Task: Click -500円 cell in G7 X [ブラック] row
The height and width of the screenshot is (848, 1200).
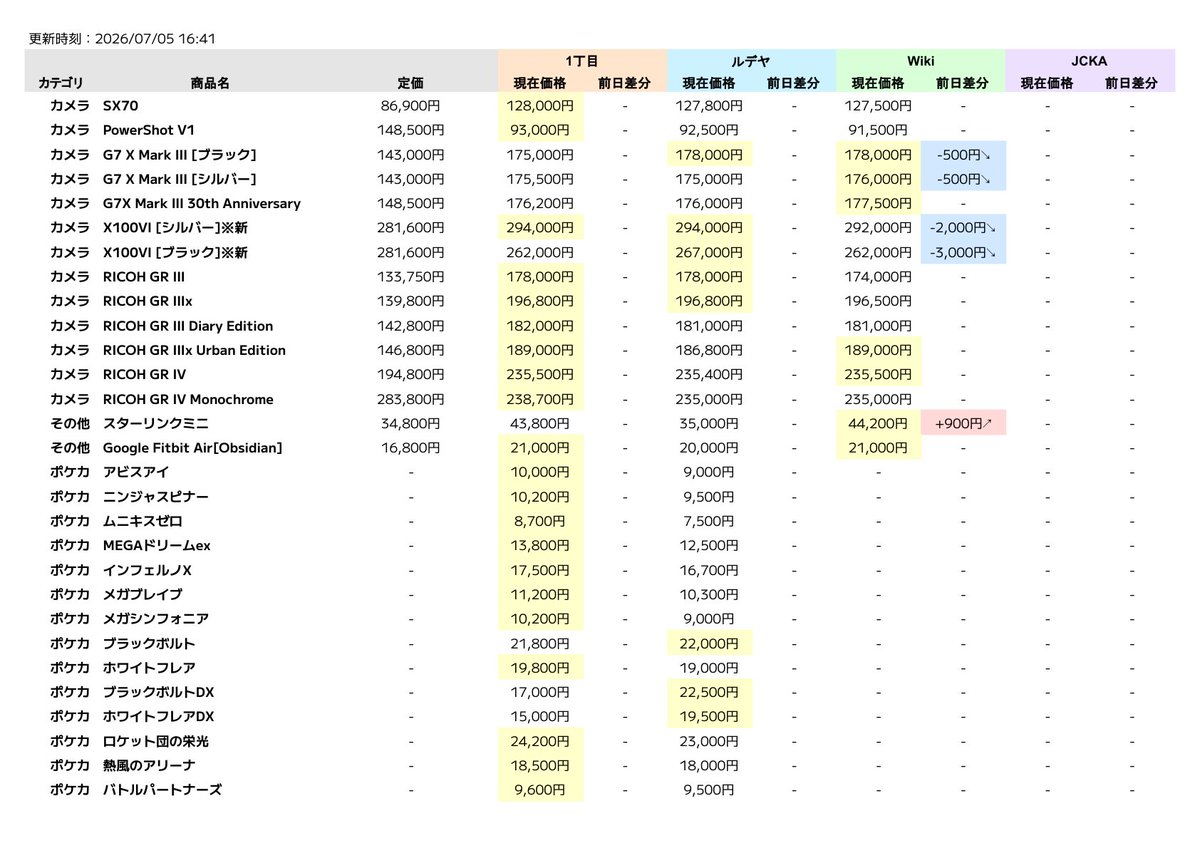Action: coord(964,154)
